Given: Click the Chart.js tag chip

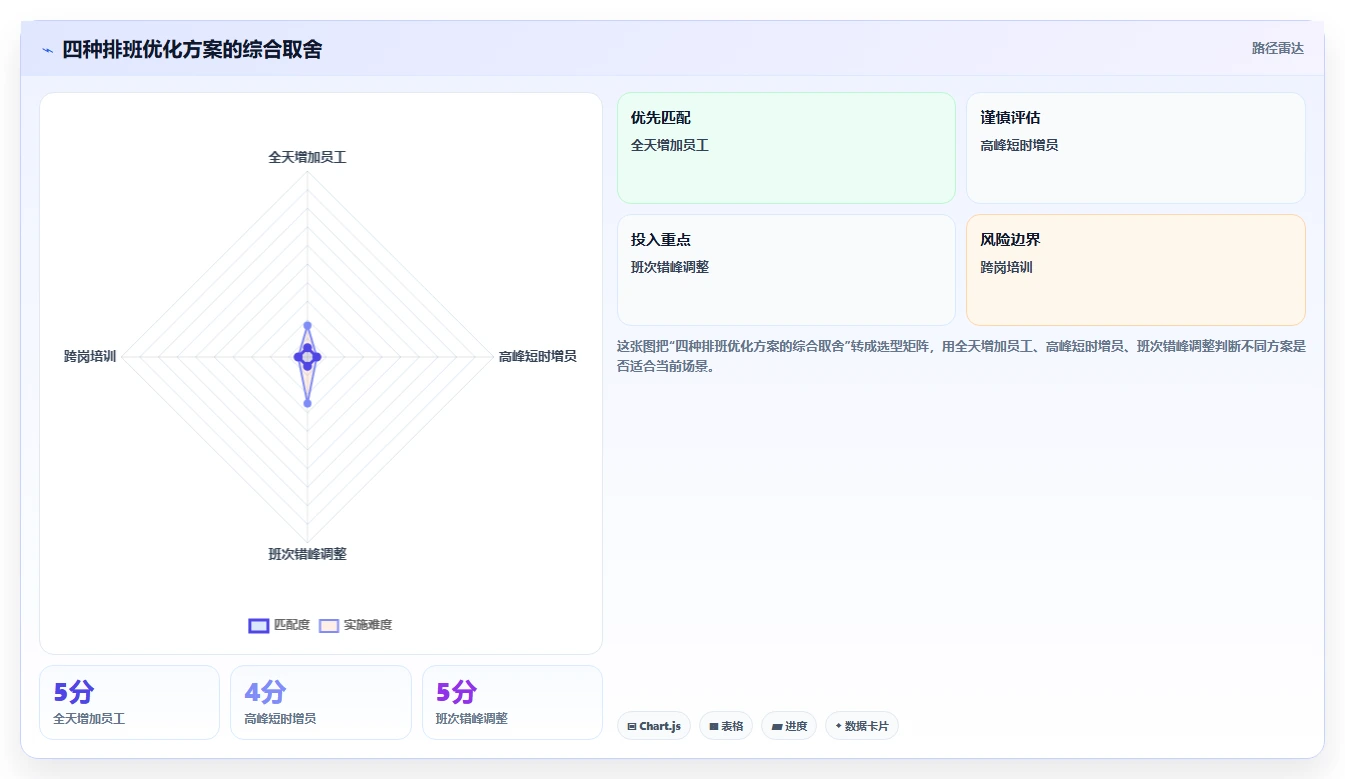Looking at the screenshot, I should pos(655,726).
